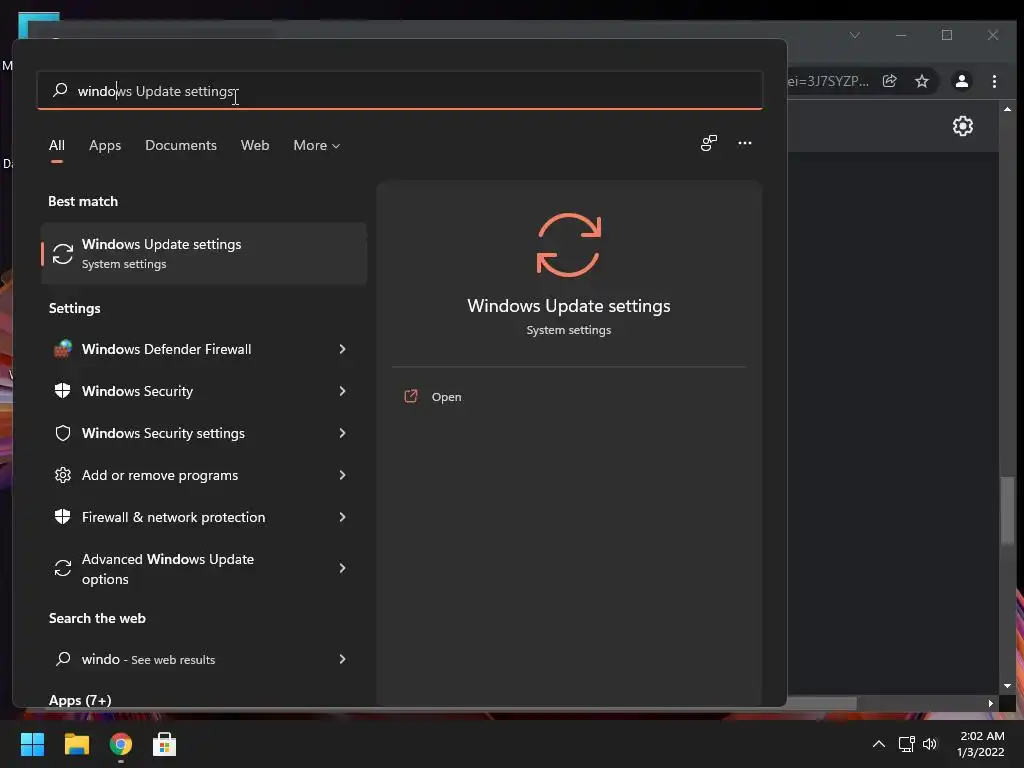Click the Chrome vertical scrollbar thumb
This screenshot has width=1024, height=768.
pyautogui.click(x=1008, y=509)
